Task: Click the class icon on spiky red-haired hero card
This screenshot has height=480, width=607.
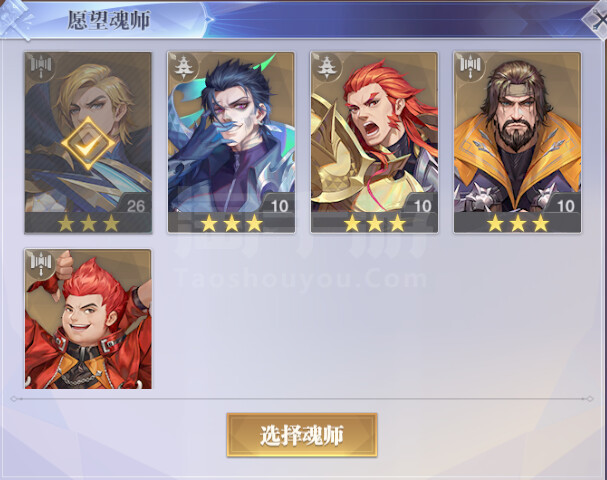Action: pyautogui.click(x=41, y=265)
